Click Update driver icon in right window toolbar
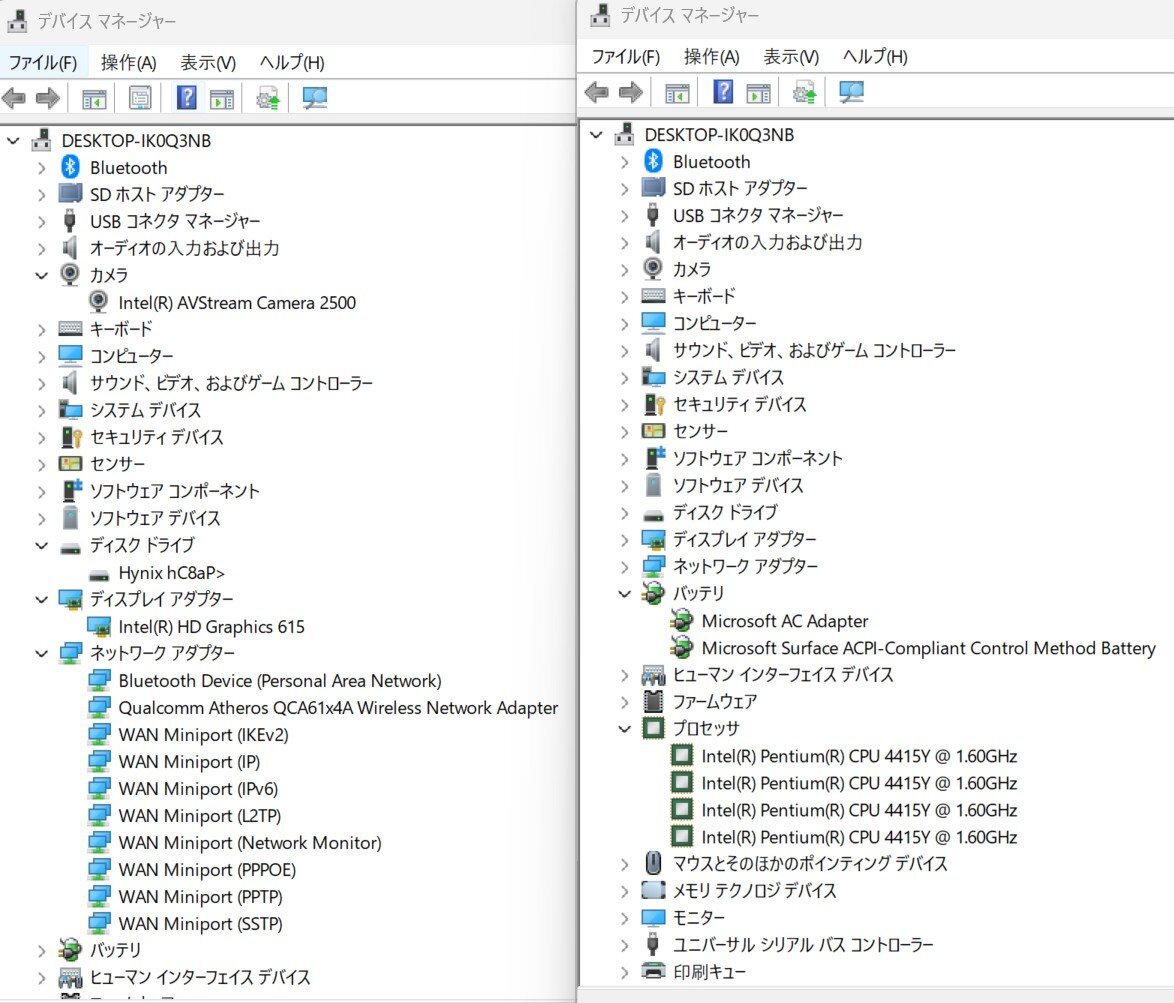This screenshot has width=1174, height=1003. pos(805,92)
